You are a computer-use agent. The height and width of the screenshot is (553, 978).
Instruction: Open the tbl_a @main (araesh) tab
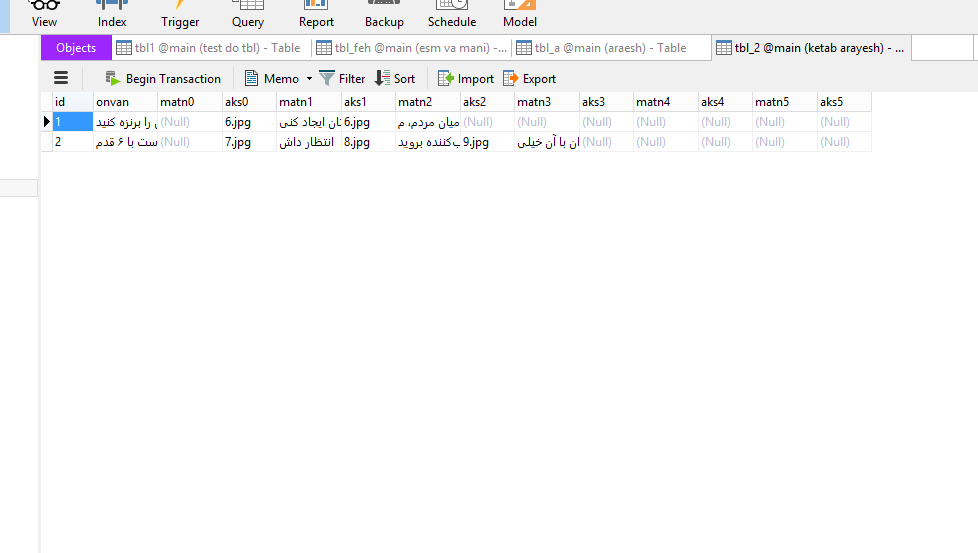coord(601,47)
